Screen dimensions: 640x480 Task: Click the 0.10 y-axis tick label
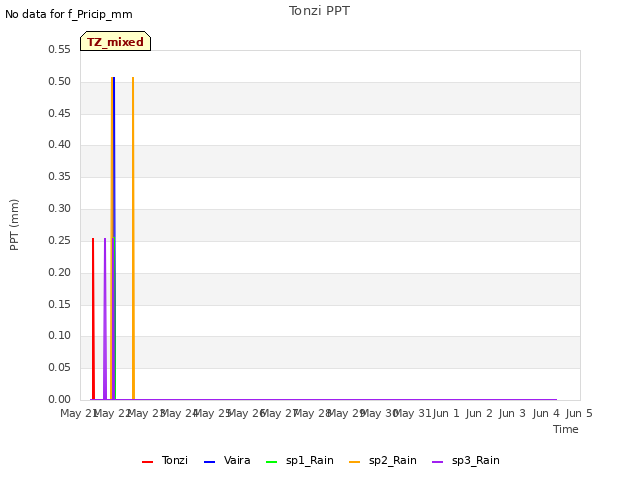[60, 336]
